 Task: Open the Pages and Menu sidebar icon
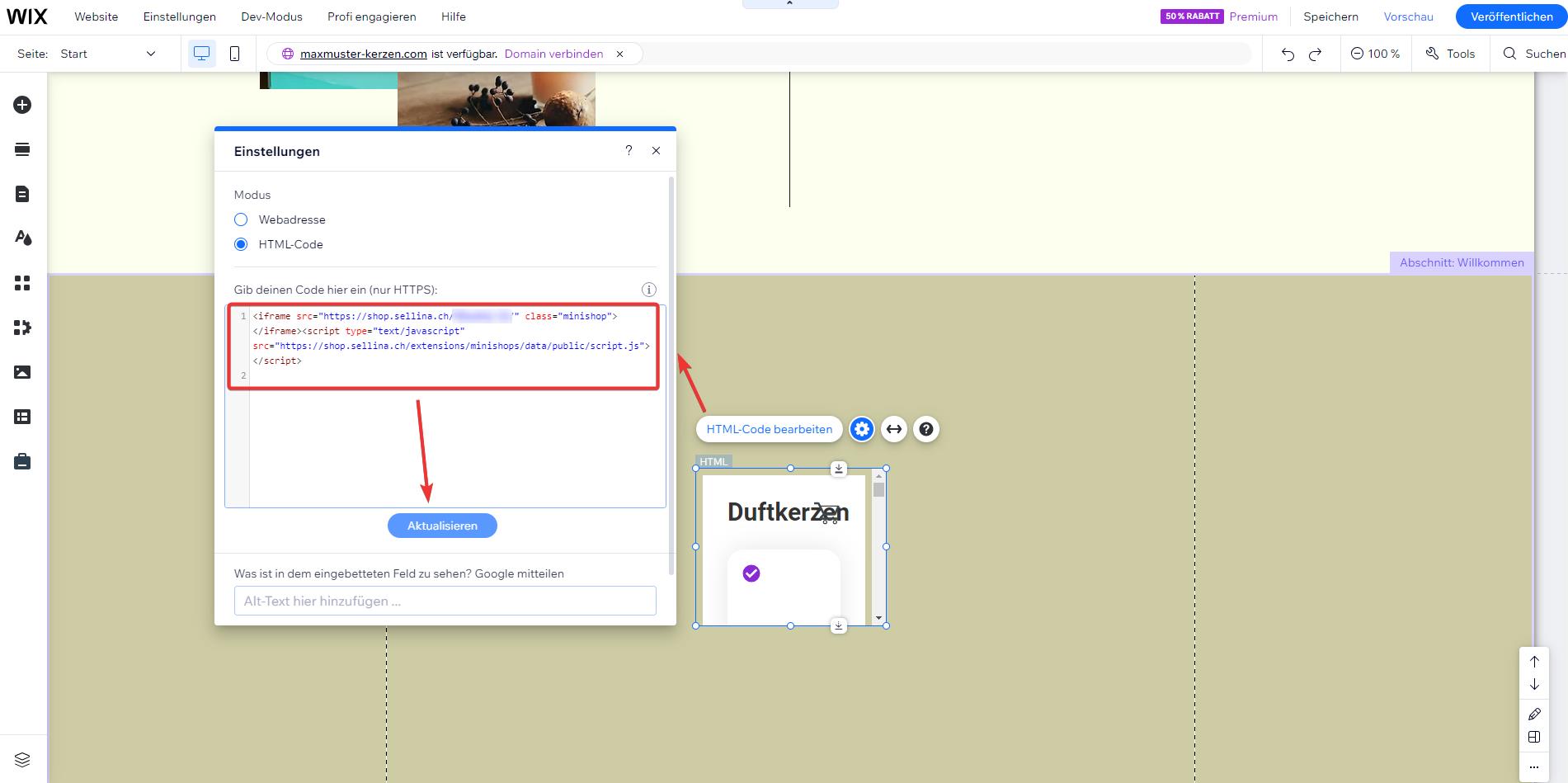(x=22, y=194)
